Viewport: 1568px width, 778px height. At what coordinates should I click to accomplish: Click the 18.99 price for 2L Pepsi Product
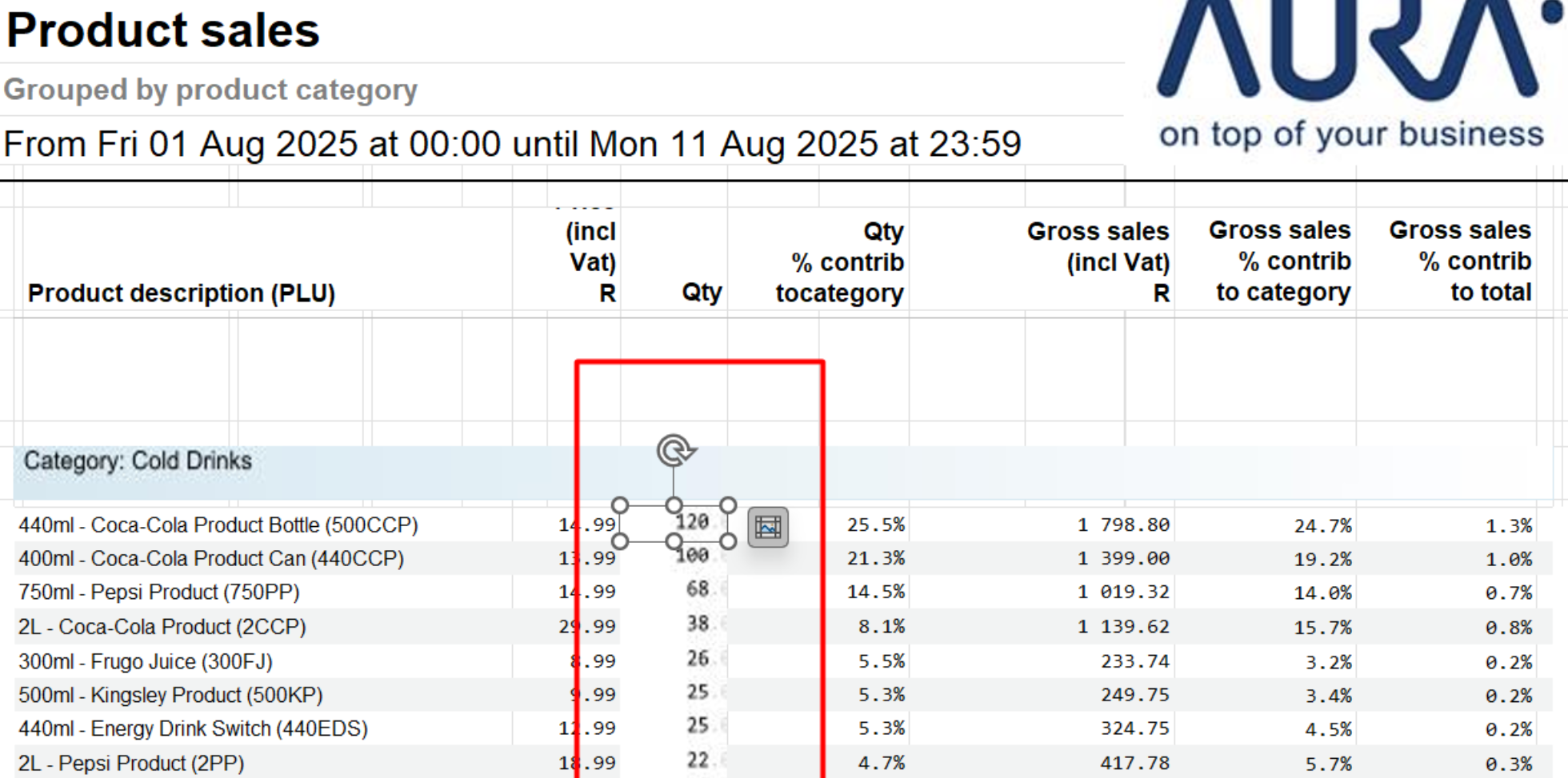[x=587, y=764]
